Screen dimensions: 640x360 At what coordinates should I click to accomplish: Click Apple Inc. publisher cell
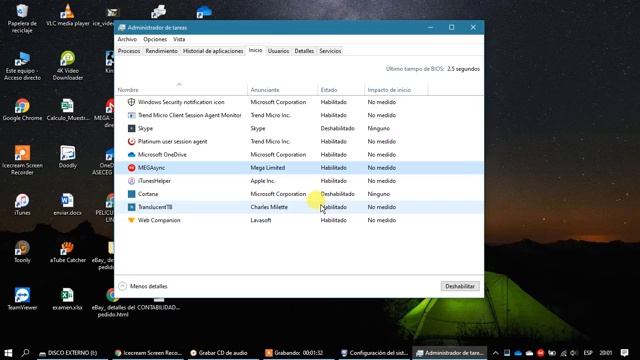pyautogui.click(x=262, y=181)
